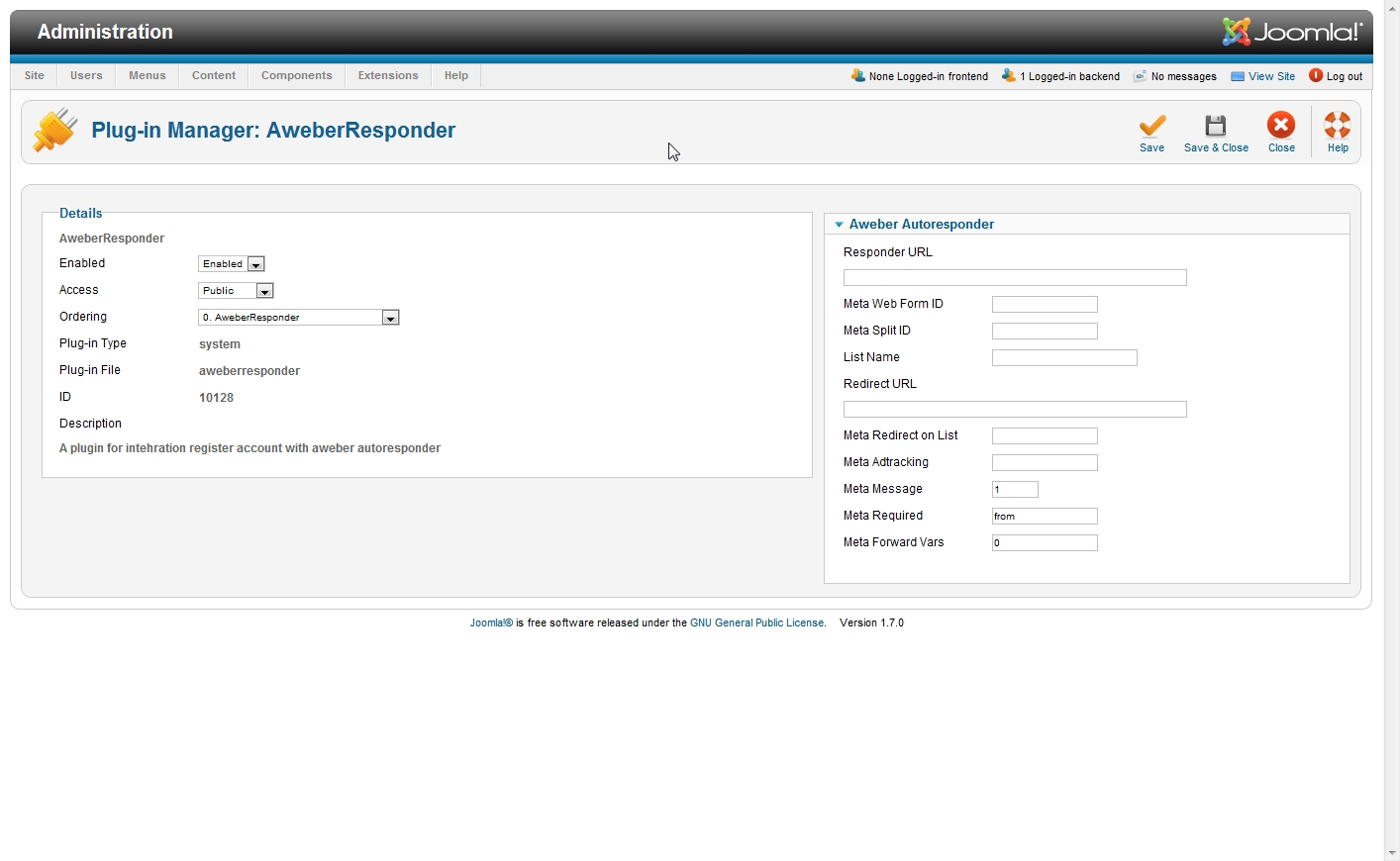Click the Logged-in frontend users icon
This screenshot has height=861, width=1400.
[x=858, y=75]
